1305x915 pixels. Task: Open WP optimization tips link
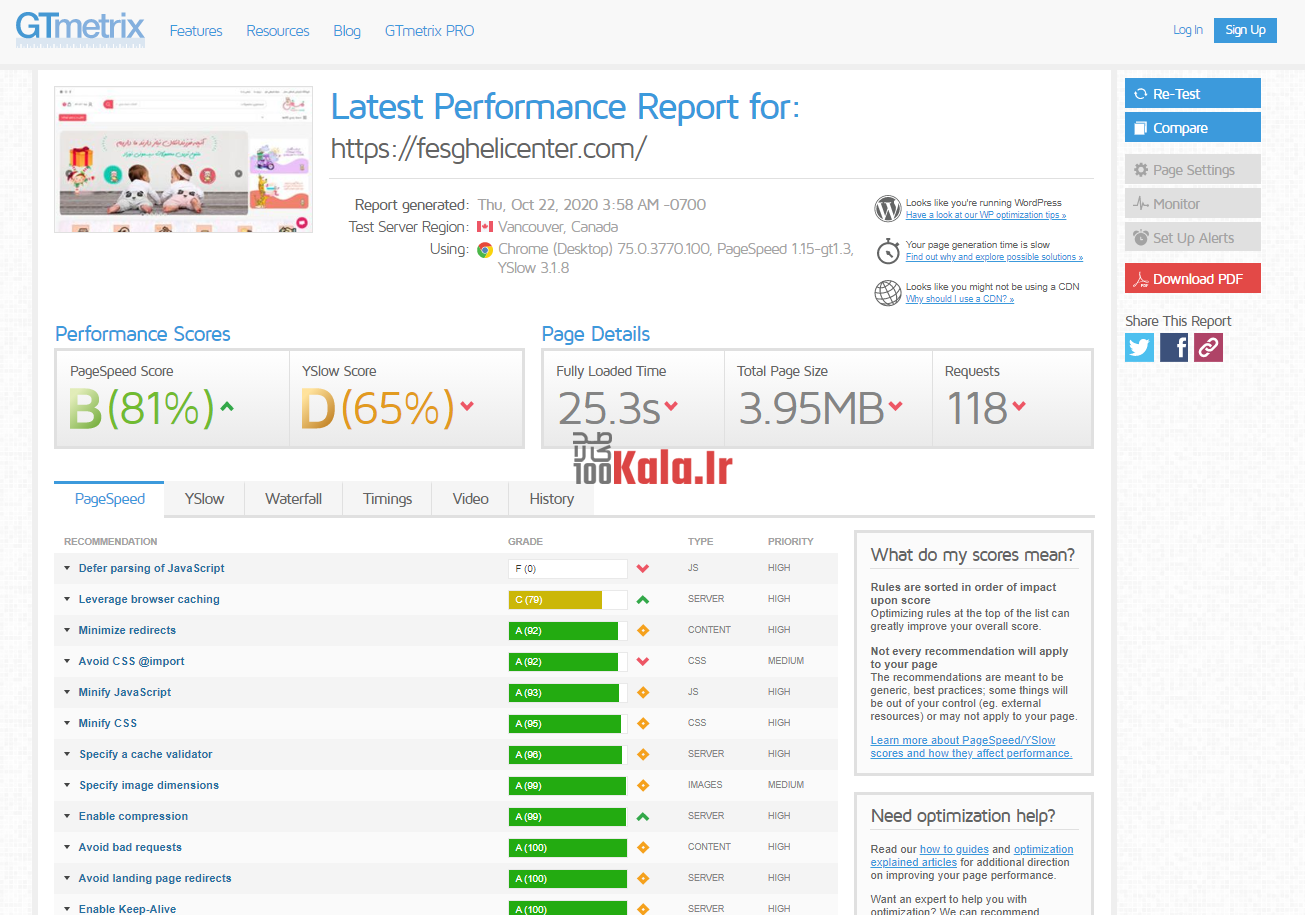[986, 215]
